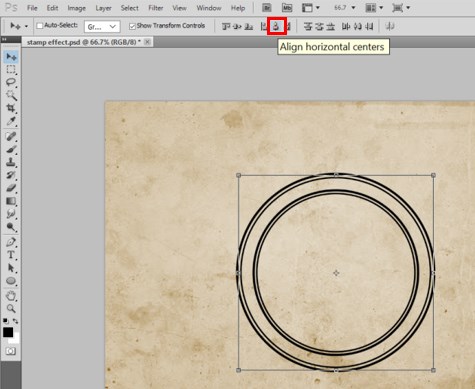Click Distribute left edges icon

click(346, 26)
